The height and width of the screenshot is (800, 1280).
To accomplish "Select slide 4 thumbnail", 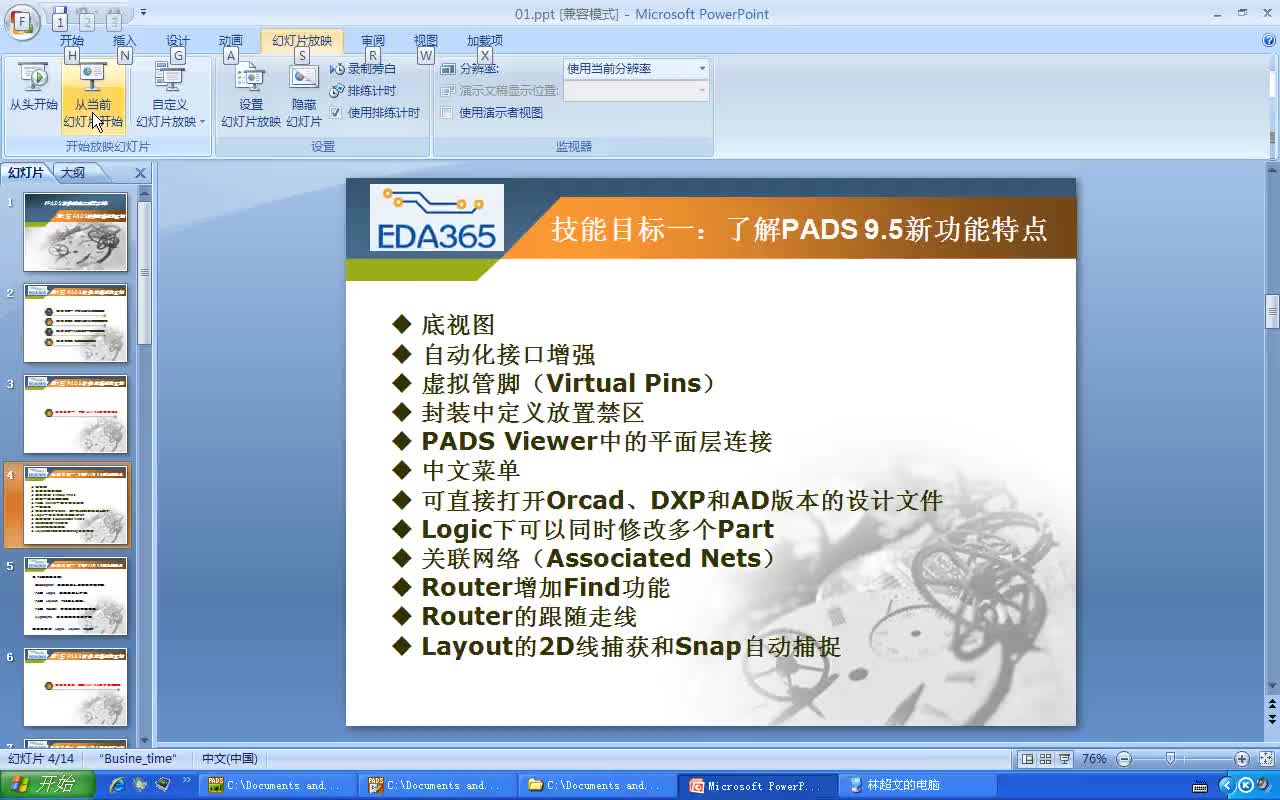I will click(76, 505).
